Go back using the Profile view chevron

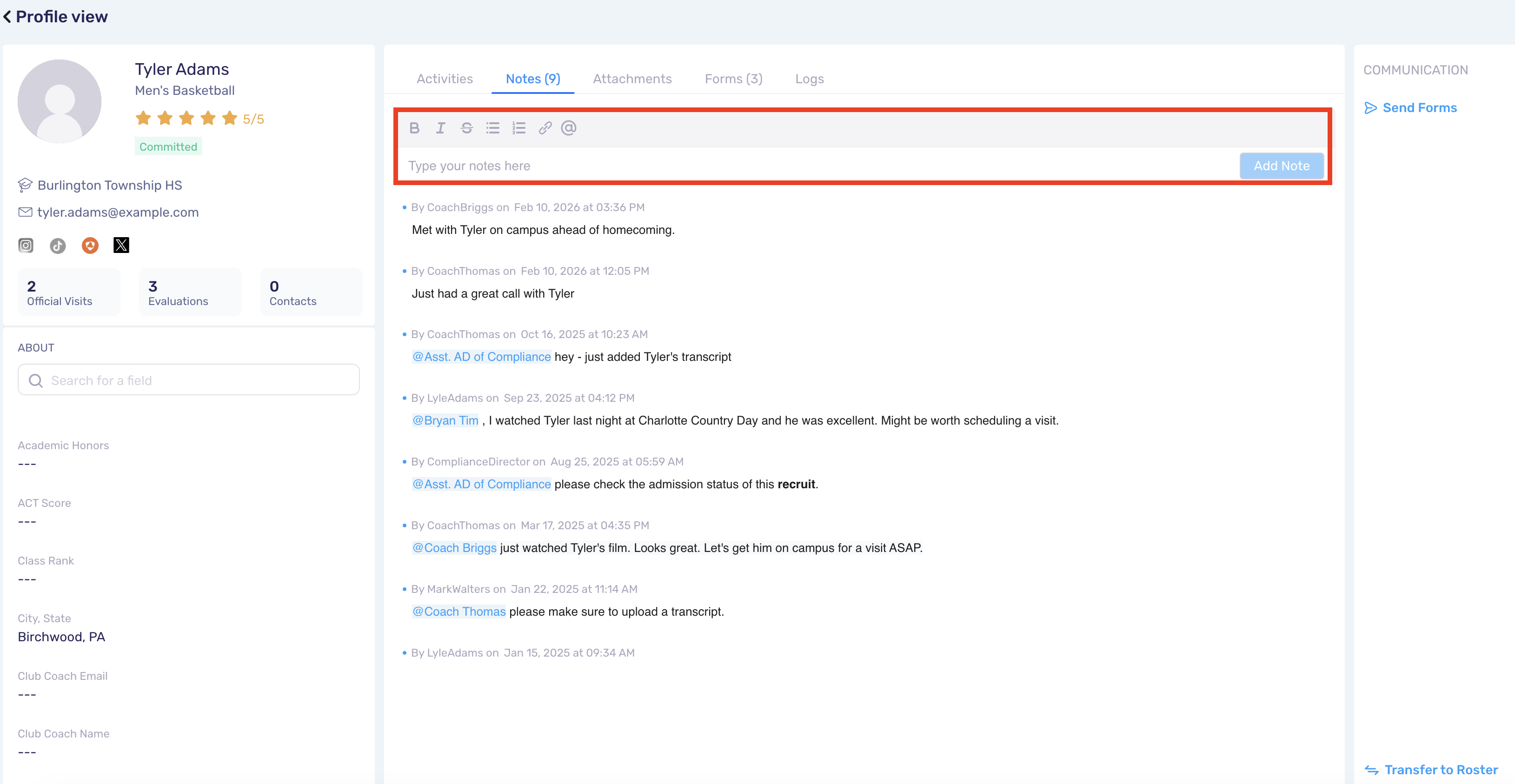[x=7, y=16]
